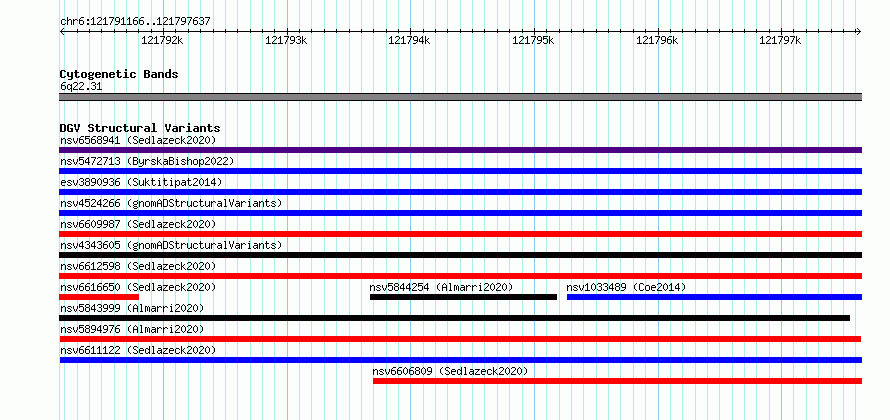Select the black nsv4343605 variant bar
The width and height of the screenshot is (890, 420).
click(x=460, y=255)
